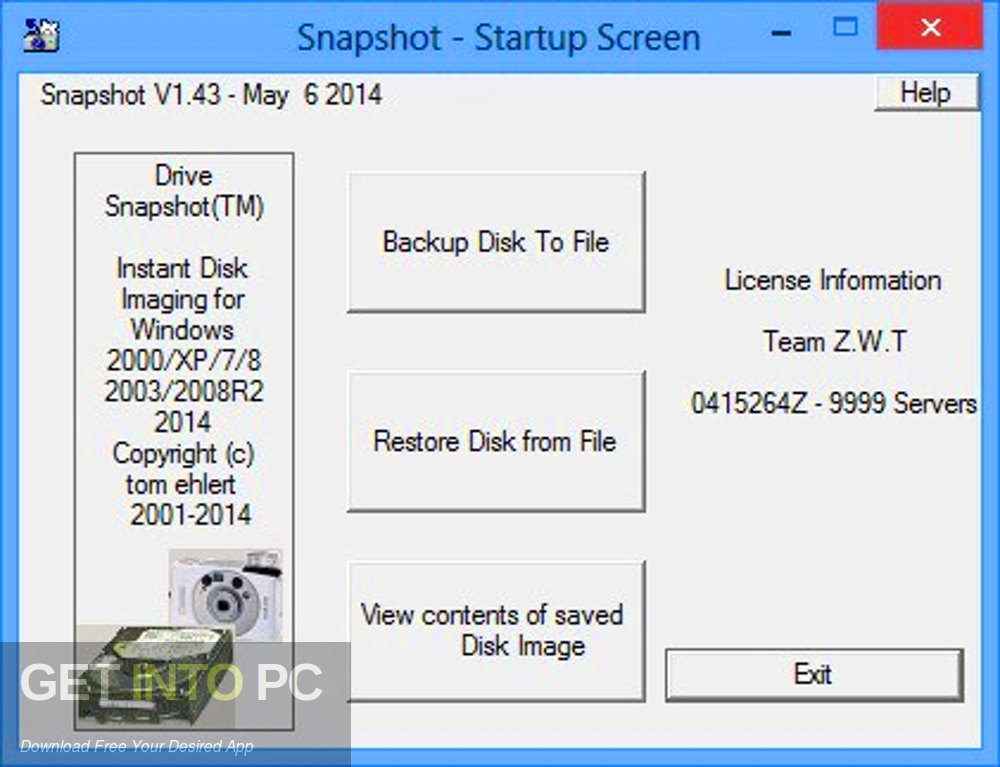Image resolution: width=1000 pixels, height=767 pixels.
Task: Open View contents of saved Disk Image
Action: click(494, 630)
